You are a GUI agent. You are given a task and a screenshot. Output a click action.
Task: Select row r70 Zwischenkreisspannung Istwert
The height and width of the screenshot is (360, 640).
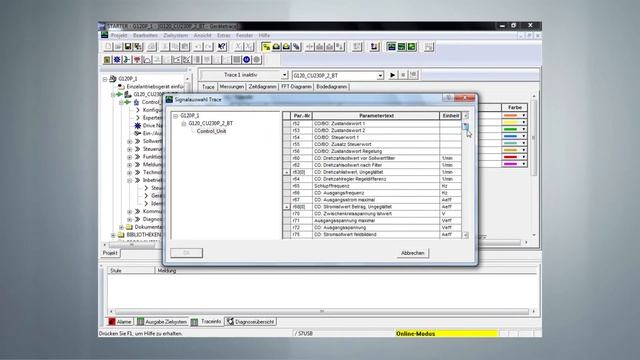373,213
